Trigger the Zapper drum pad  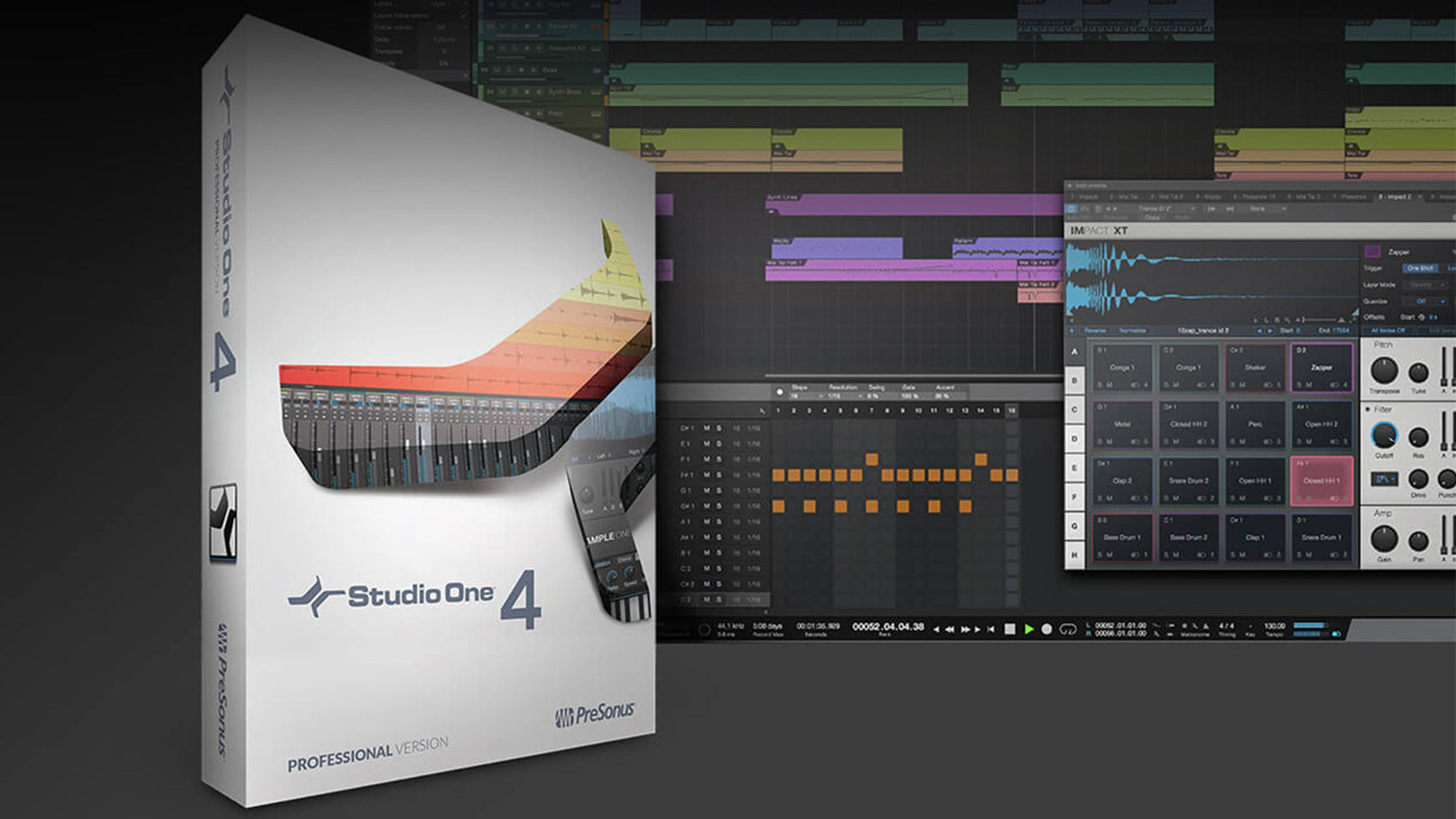(1322, 368)
